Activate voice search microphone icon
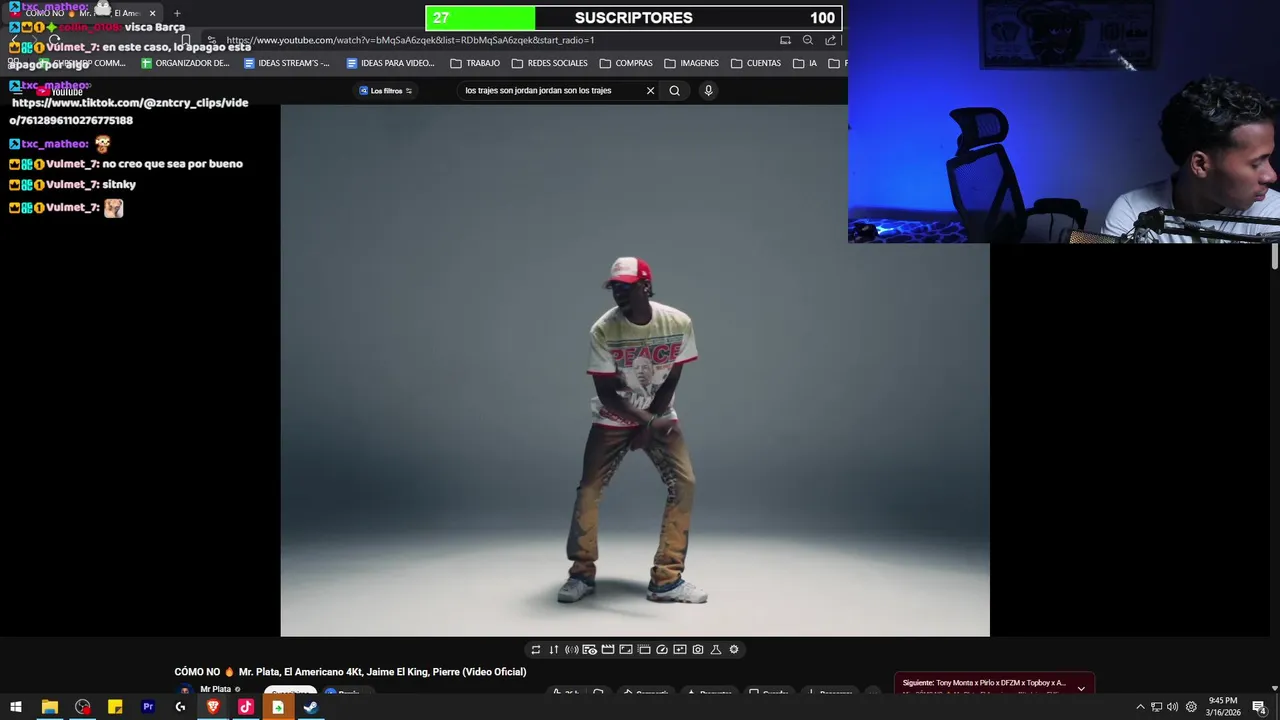The height and width of the screenshot is (720, 1280). [708, 91]
